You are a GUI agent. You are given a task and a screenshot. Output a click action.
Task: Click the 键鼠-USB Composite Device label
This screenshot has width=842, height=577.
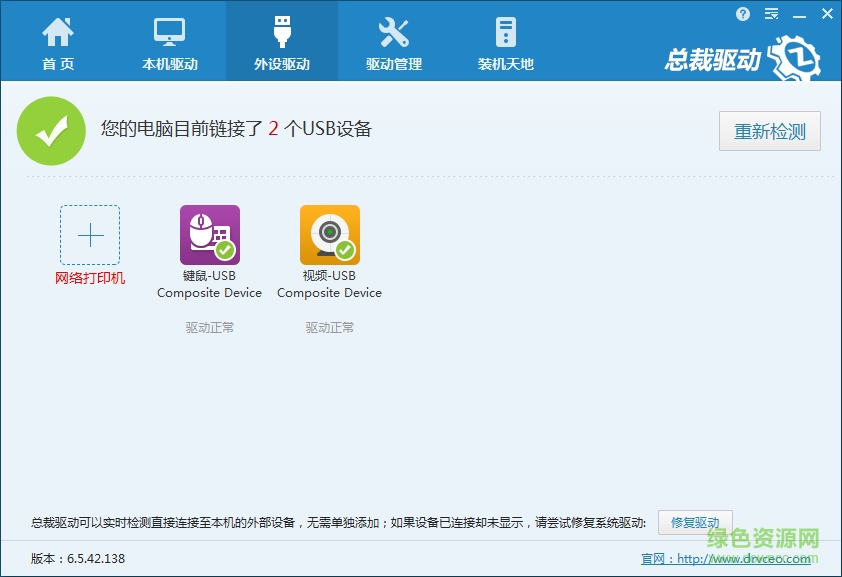coord(209,284)
